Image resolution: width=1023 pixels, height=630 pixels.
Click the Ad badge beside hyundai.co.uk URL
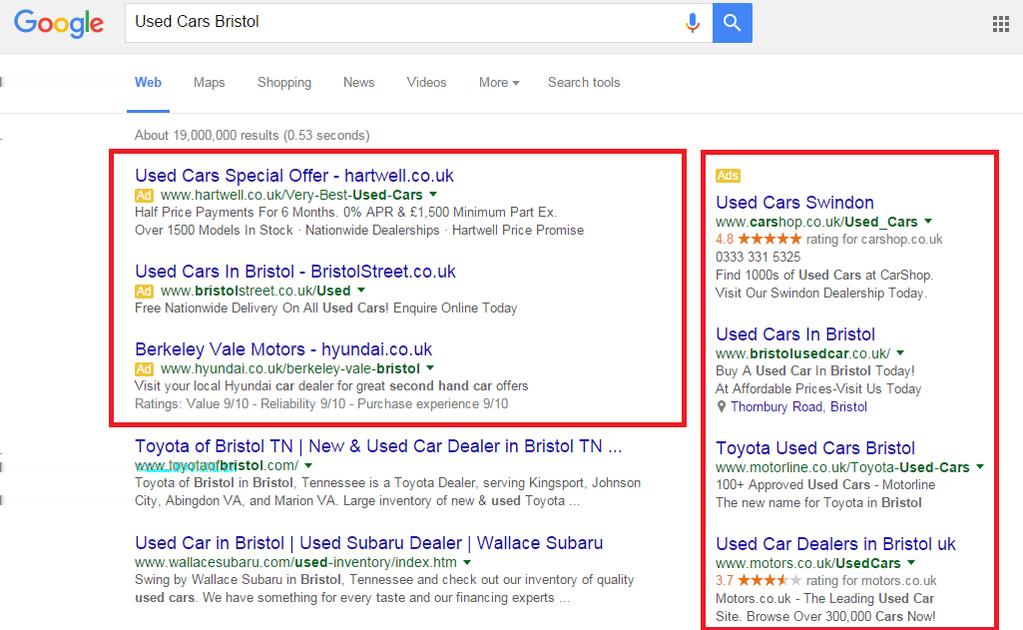tap(144, 369)
